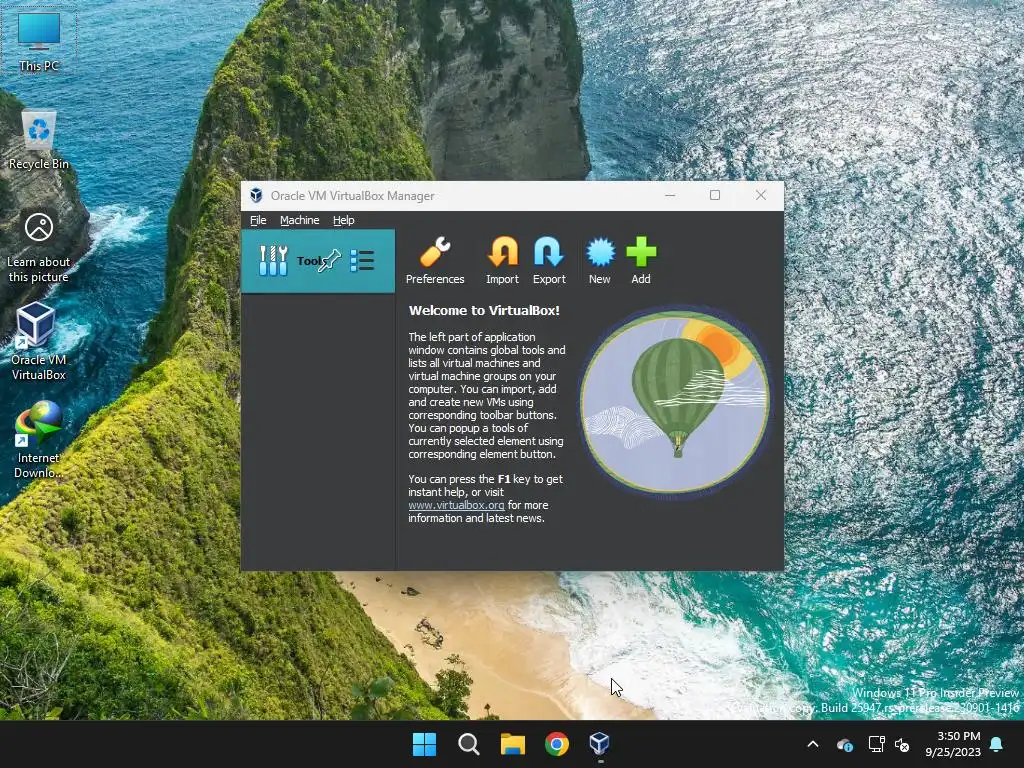
Task: Select Oracle VM VirtualBox desktop shortcut
Action: point(39,342)
